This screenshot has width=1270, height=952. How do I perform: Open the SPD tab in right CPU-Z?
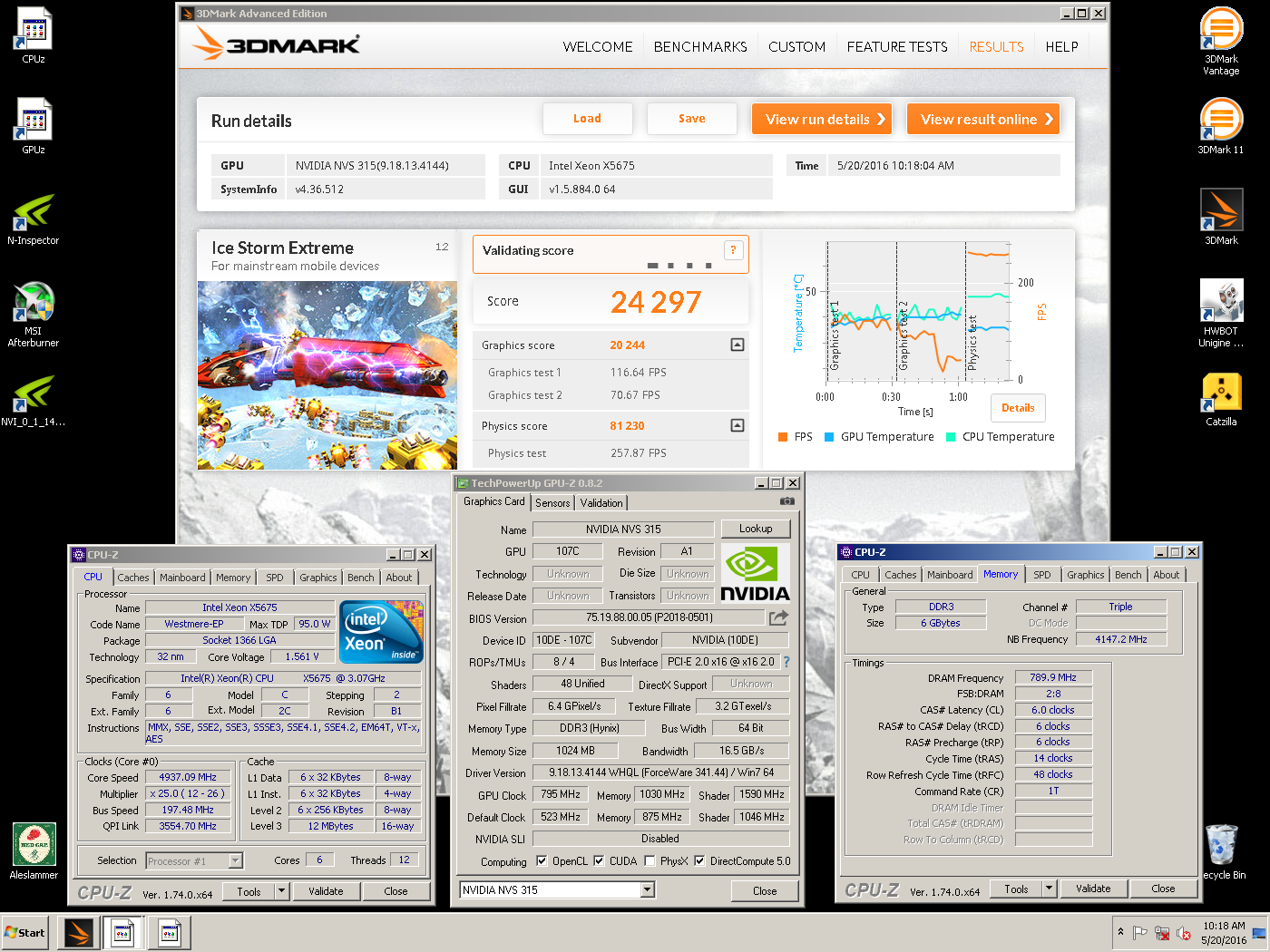1042,575
